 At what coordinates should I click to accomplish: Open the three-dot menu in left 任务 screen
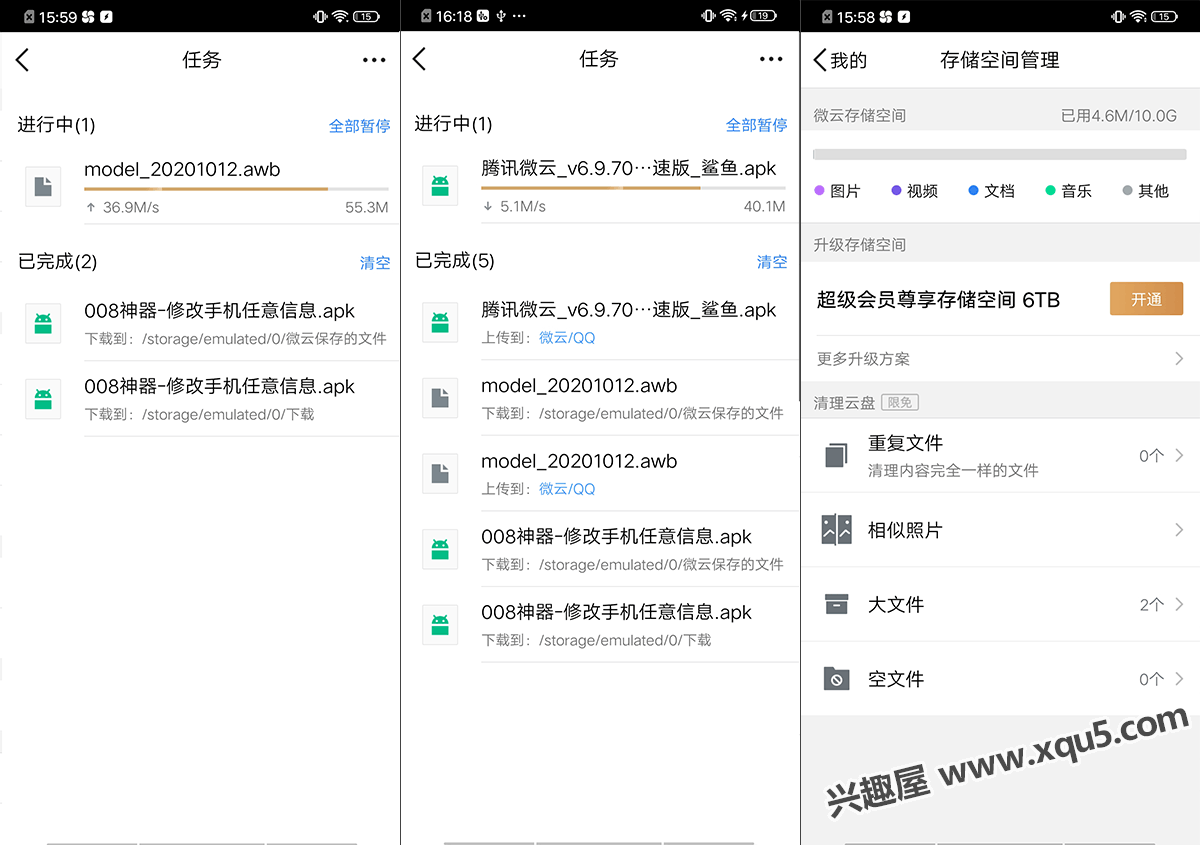pyautogui.click(x=374, y=60)
